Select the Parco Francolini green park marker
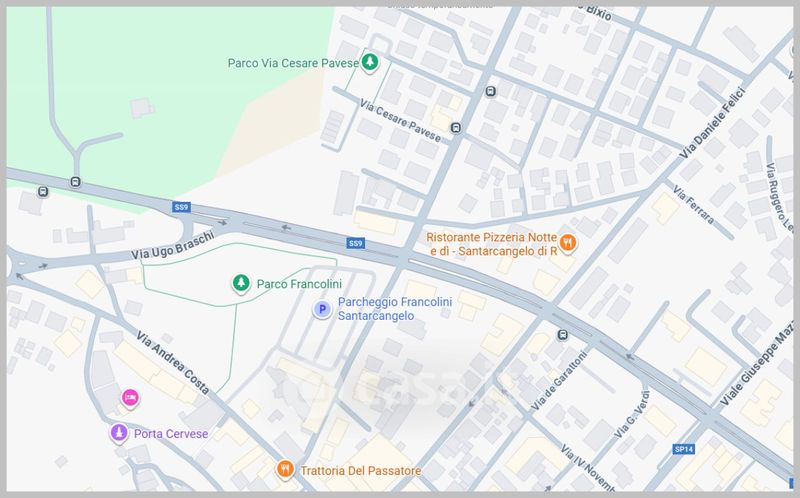 240,284
